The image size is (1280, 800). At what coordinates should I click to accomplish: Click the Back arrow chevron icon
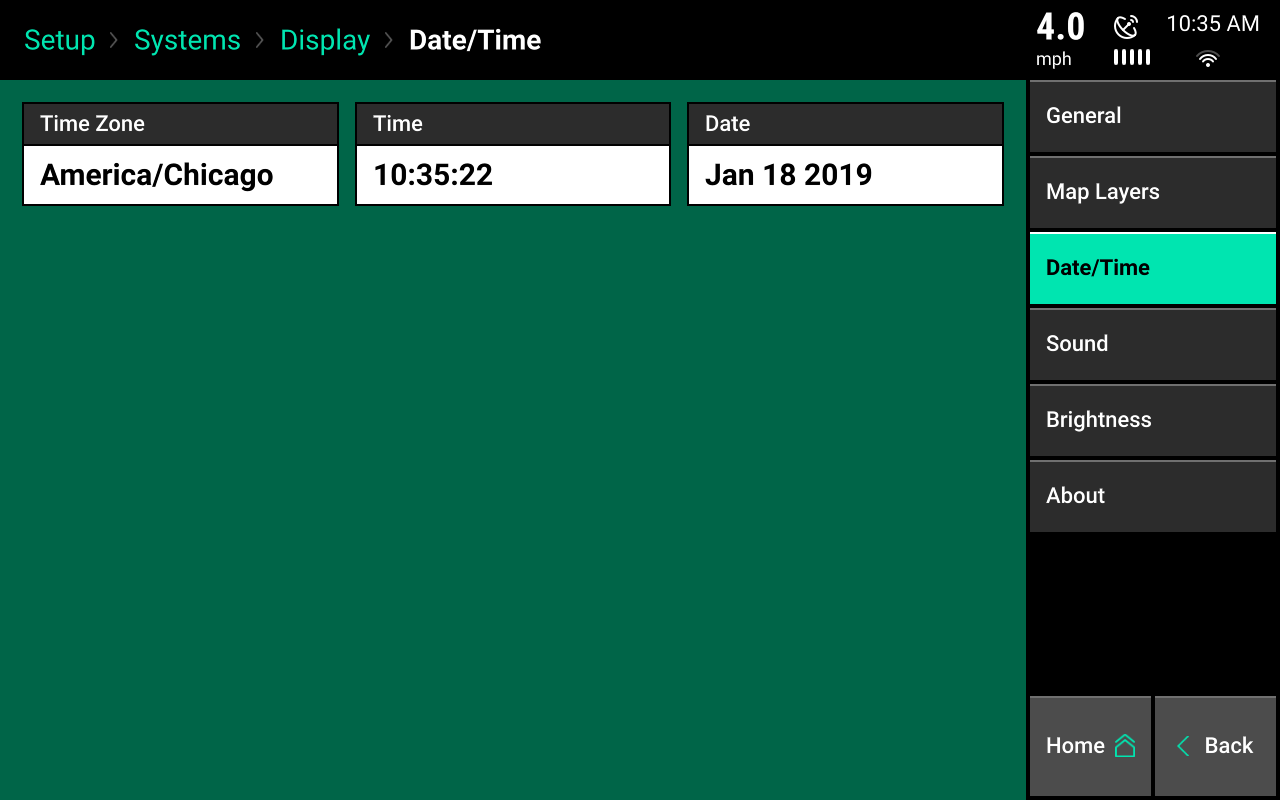coord(1183,746)
